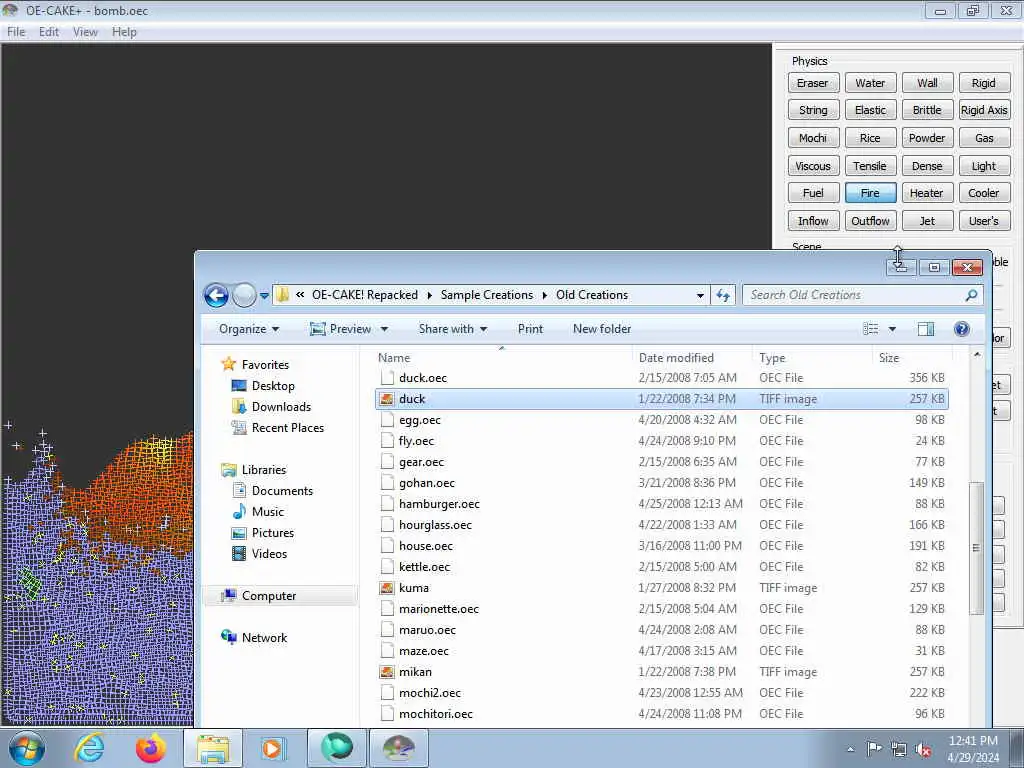The image size is (1024, 768).
Task: Toggle the preview pane icon
Action: click(x=925, y=329)
